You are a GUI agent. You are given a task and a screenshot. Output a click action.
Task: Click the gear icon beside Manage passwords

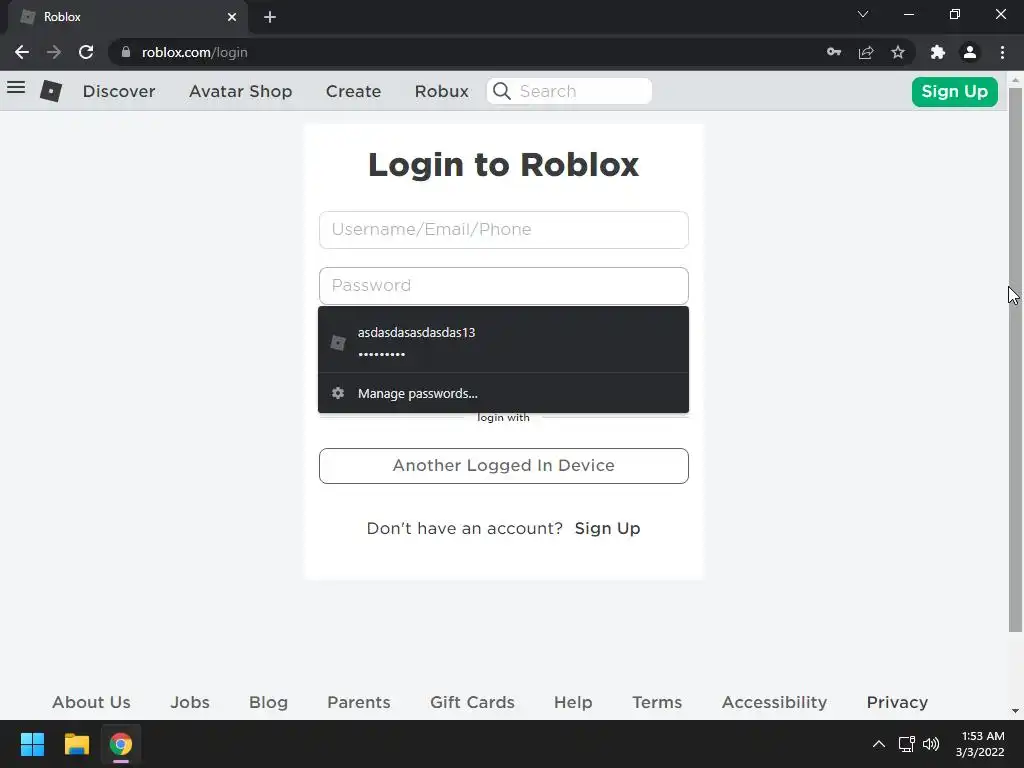338,393
